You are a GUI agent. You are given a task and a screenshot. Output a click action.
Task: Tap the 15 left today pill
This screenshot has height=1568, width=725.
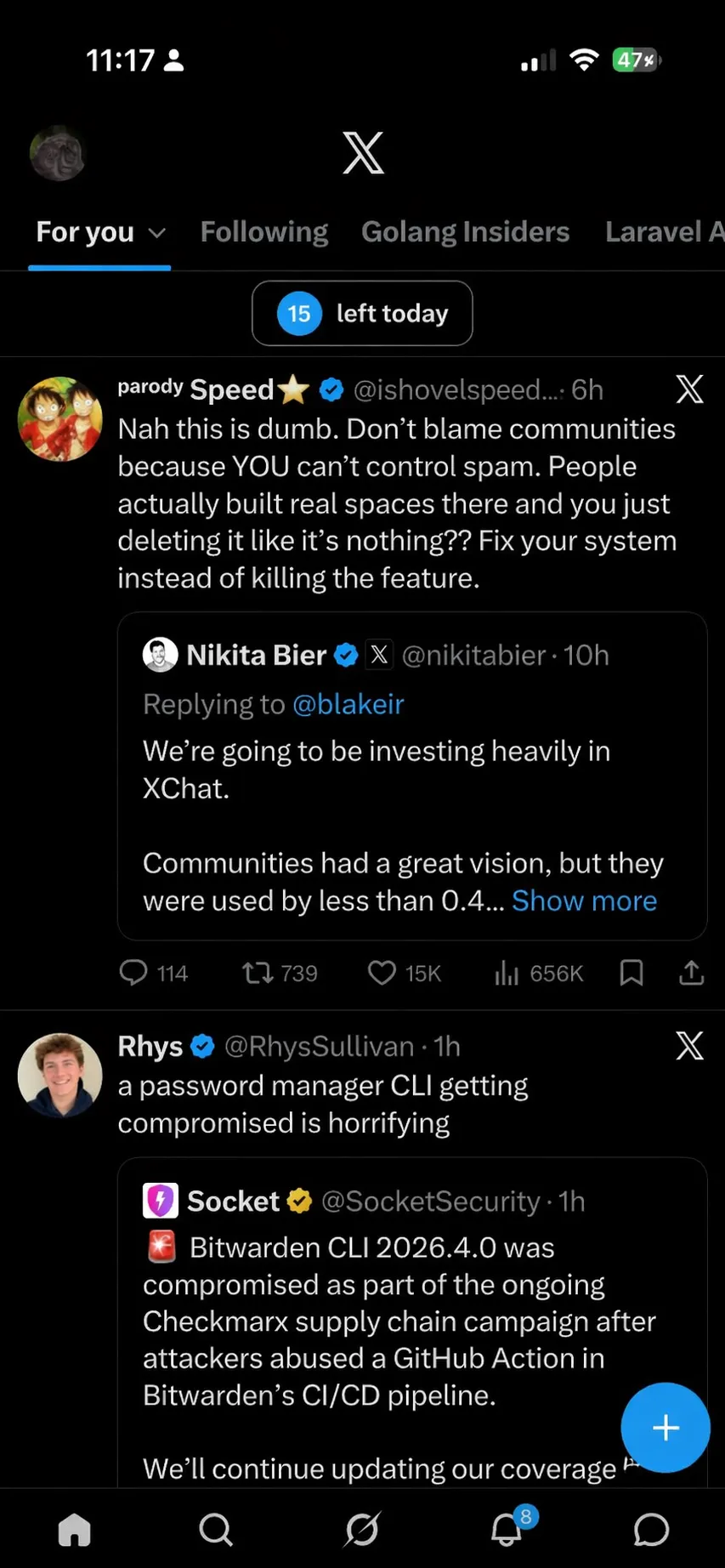coord(362,313)
